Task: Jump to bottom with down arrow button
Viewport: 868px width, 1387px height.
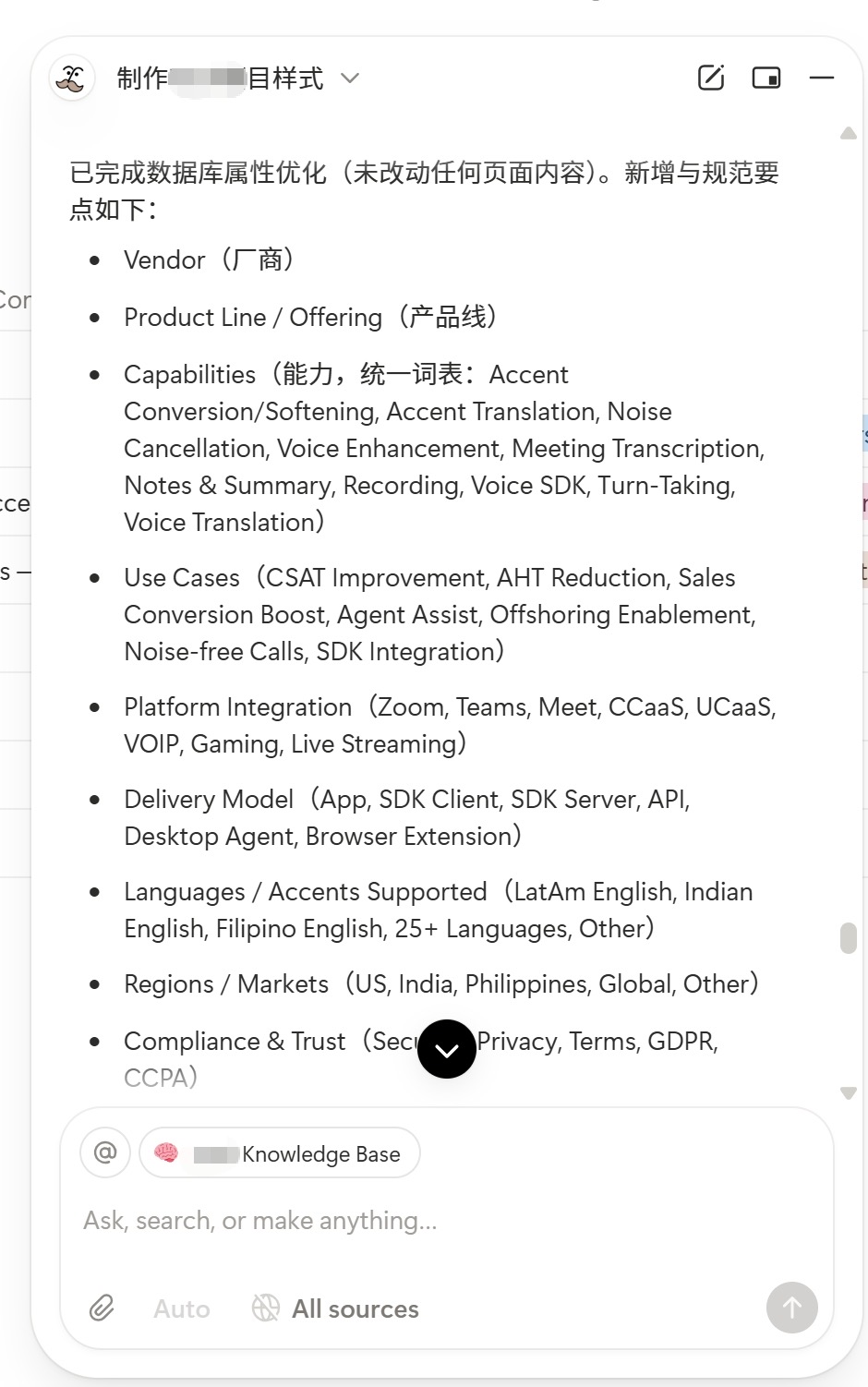Action: point(447,1049)
